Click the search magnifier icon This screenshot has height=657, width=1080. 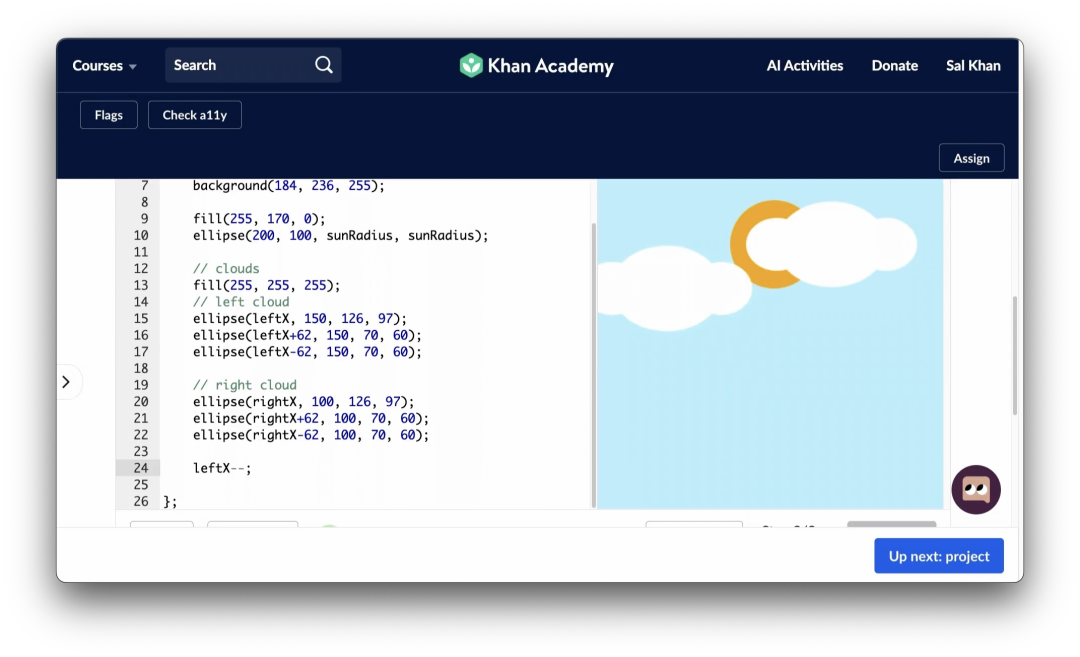tap(324, 65)
